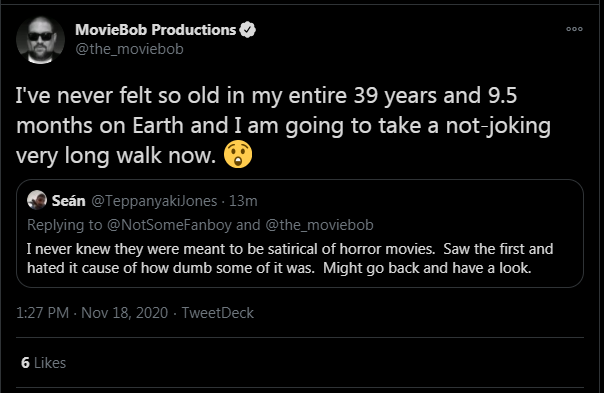
Task: Open MovieBob's profile picture
Action: point(40,40)
